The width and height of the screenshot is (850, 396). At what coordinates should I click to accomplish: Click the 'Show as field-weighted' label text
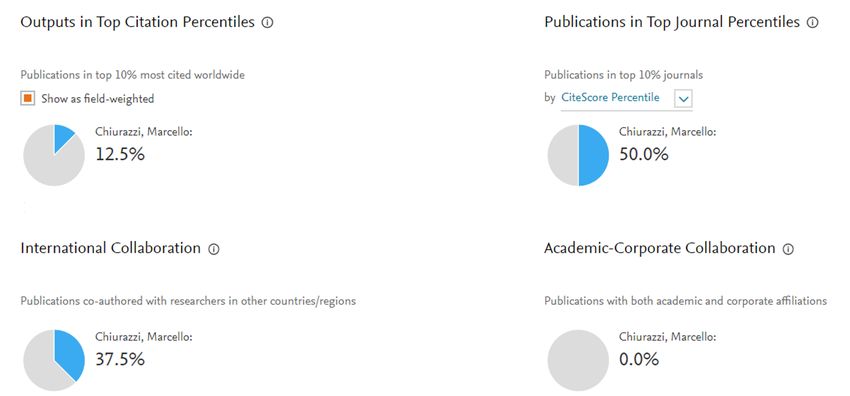[x=98, y=99]
